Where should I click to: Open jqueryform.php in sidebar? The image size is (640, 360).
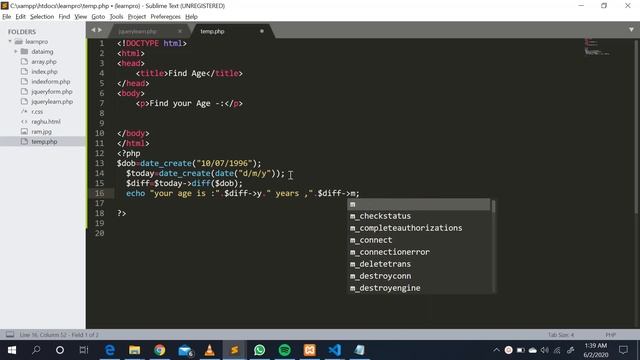point(51,92)
